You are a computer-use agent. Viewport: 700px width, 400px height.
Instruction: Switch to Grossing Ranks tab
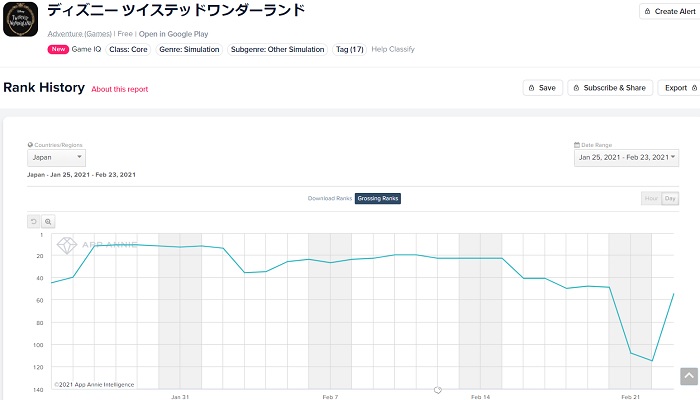[378, 198]
